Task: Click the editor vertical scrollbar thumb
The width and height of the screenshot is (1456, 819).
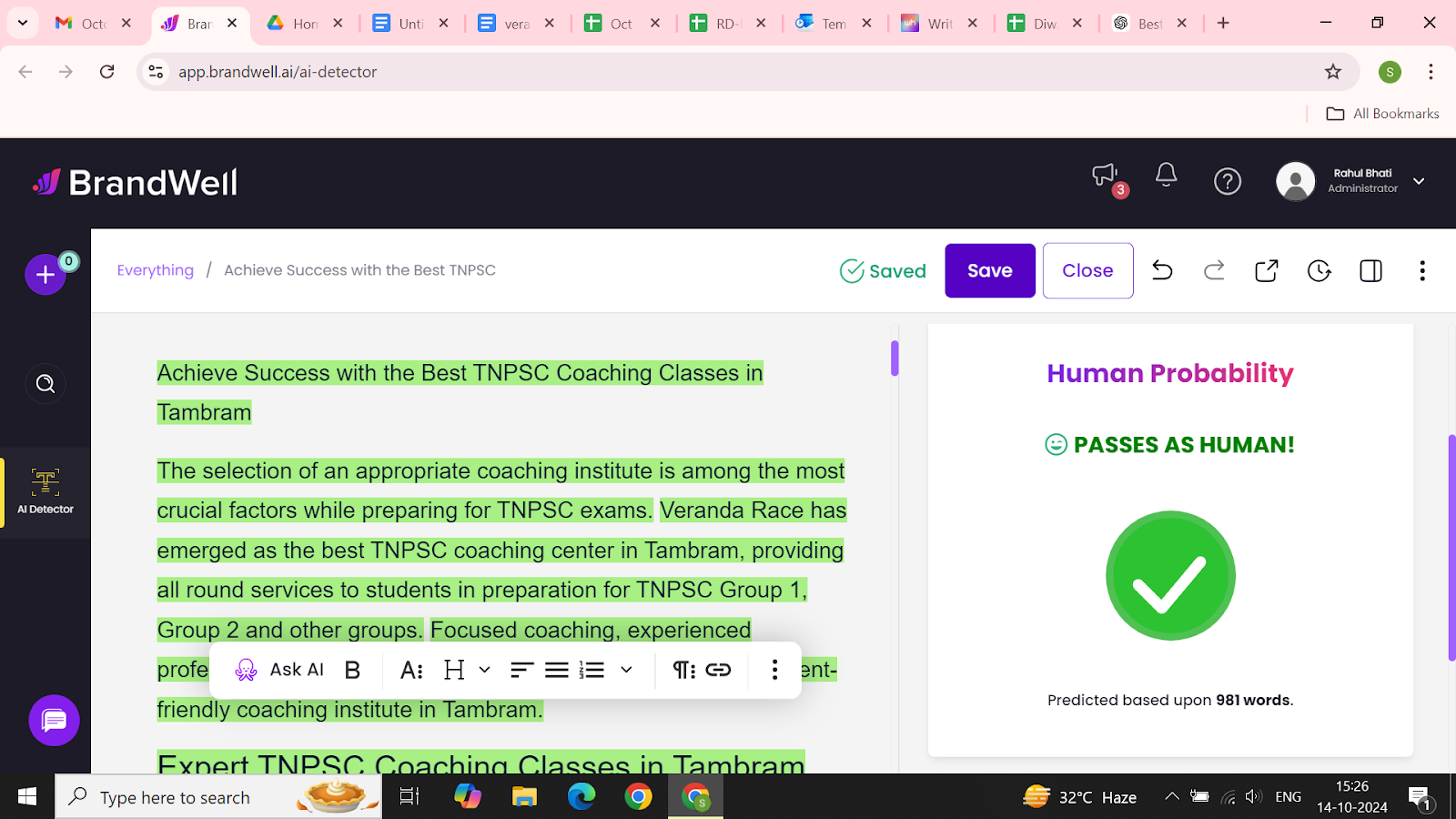Action: click(x=895, y=358)
